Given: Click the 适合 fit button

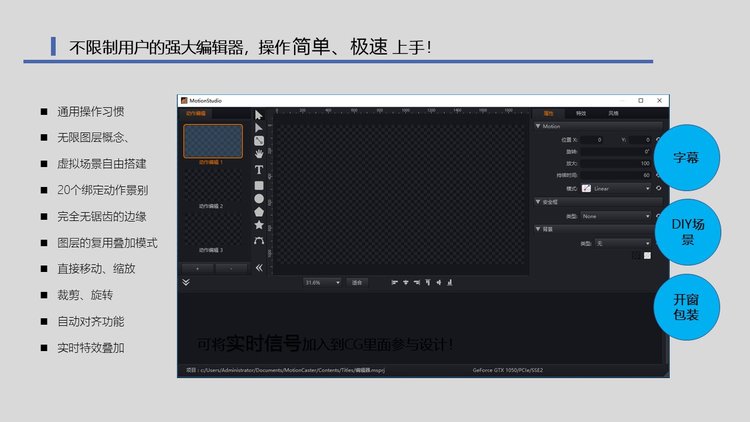Looking at the screenshot, I should tap(358, 282).
